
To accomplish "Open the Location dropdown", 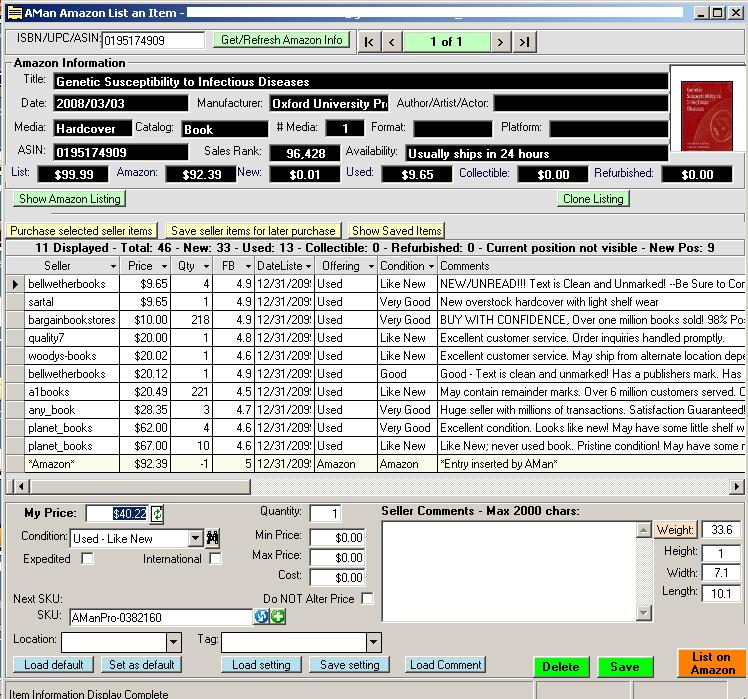I will [x=174, y=642].
